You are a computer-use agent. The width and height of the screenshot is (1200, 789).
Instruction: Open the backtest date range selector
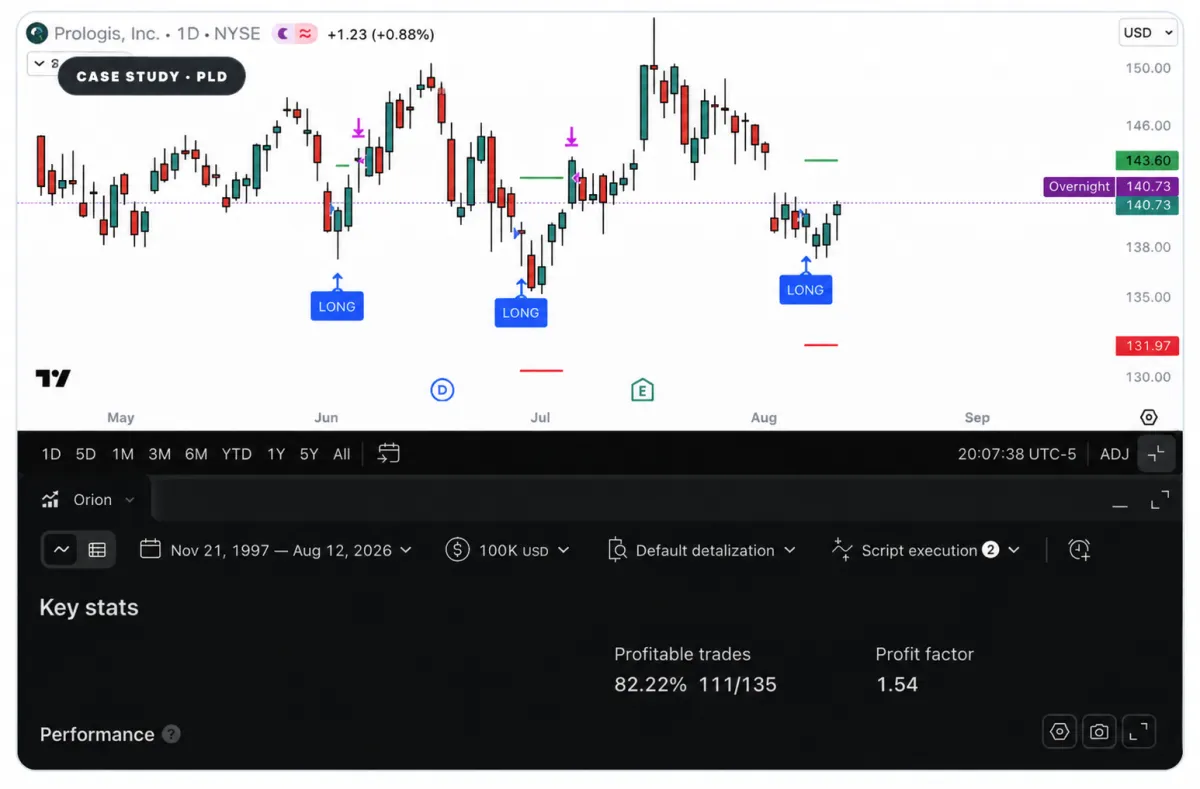[x=276, y=550]
